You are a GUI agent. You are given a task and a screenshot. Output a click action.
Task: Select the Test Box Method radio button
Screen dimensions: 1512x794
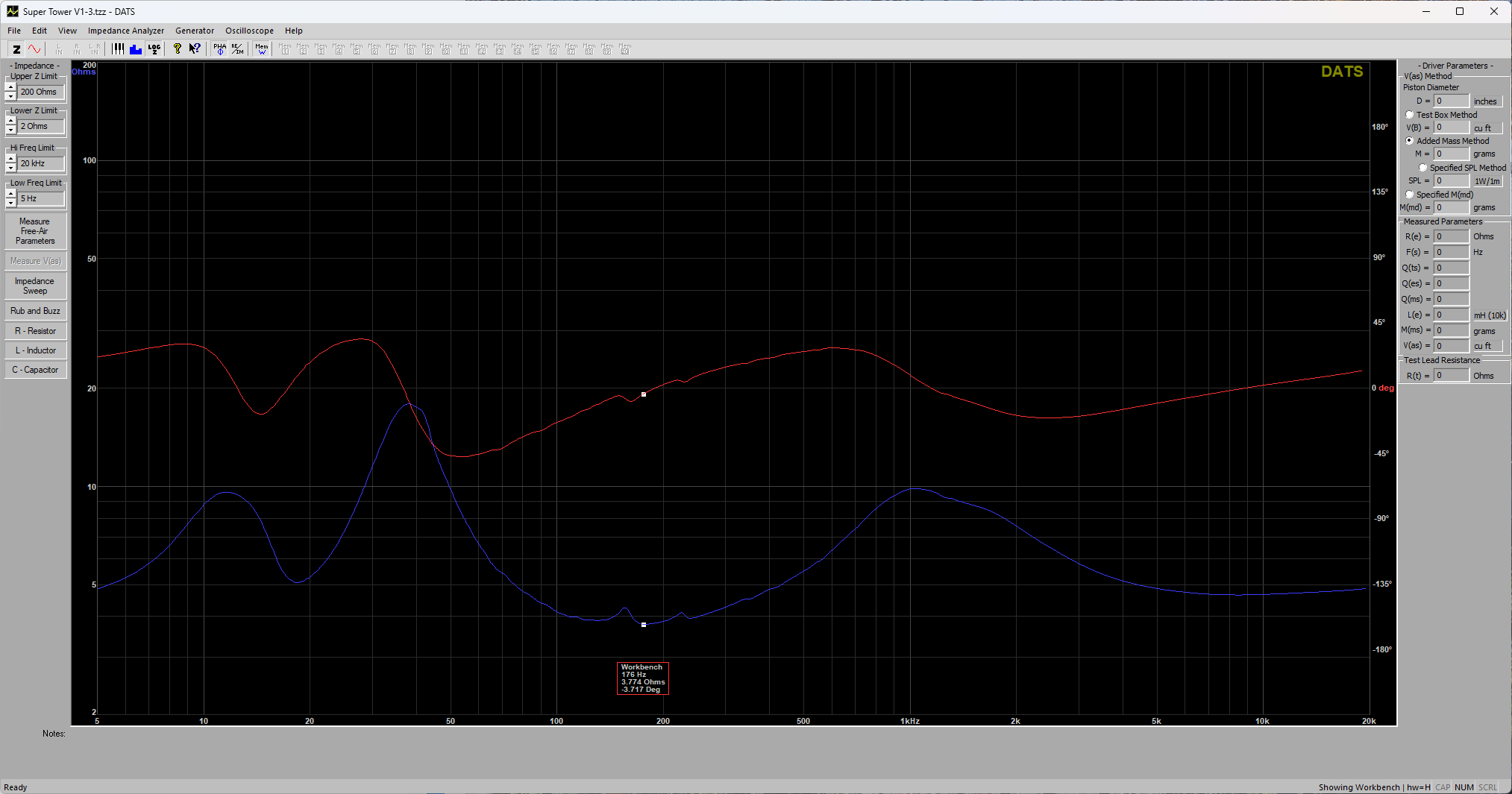1410,115
